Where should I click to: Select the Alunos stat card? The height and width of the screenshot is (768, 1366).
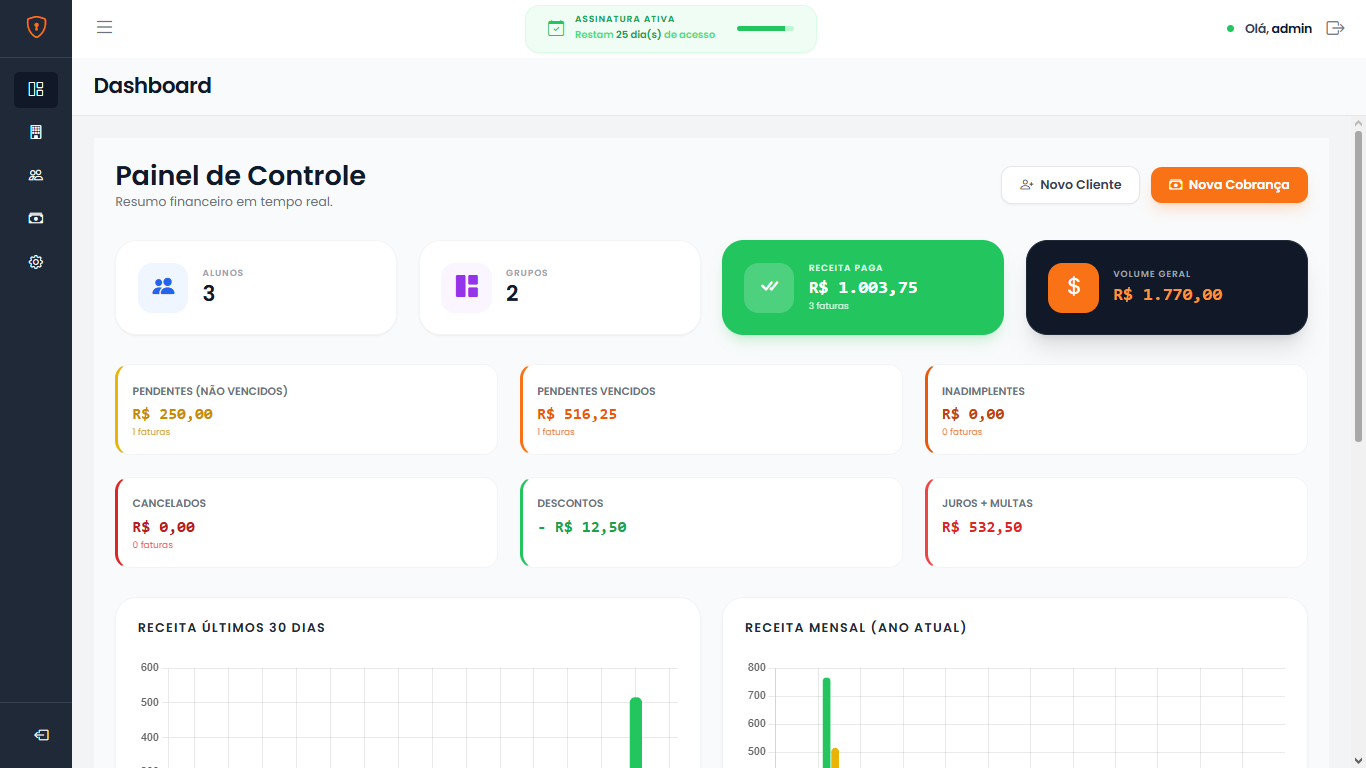pos(256,288)
